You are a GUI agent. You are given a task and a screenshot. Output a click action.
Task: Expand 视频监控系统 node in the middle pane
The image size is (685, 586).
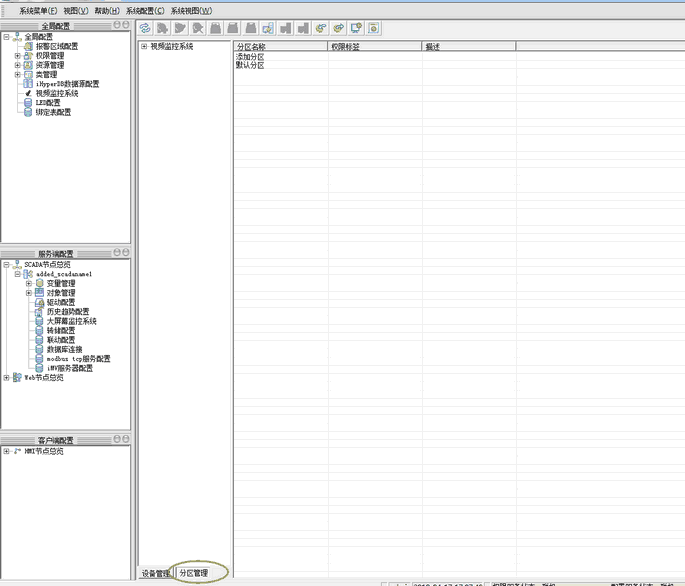(x=144, y=46)
